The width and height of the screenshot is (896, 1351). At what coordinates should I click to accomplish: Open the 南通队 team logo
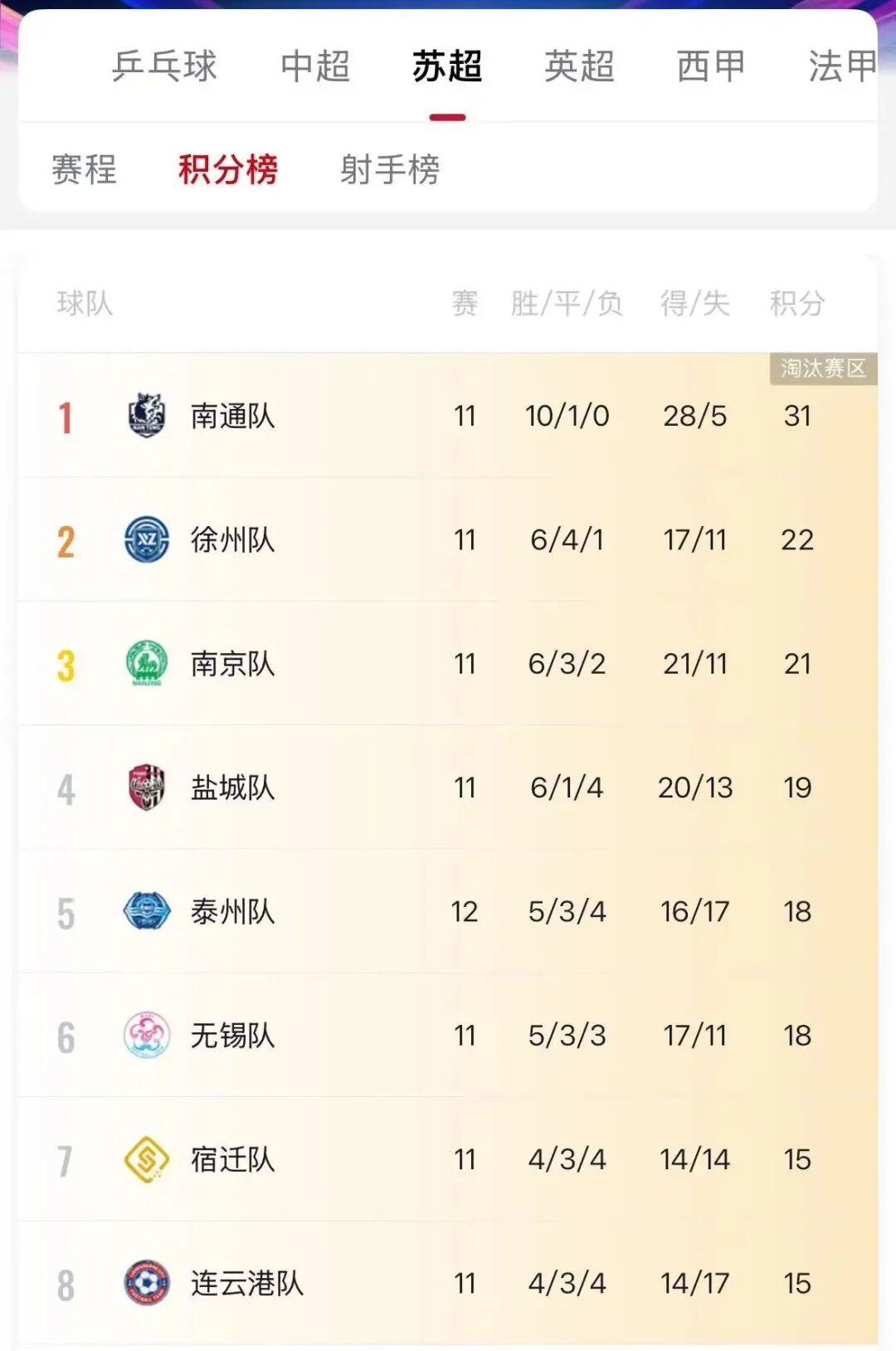click(147, 415)
